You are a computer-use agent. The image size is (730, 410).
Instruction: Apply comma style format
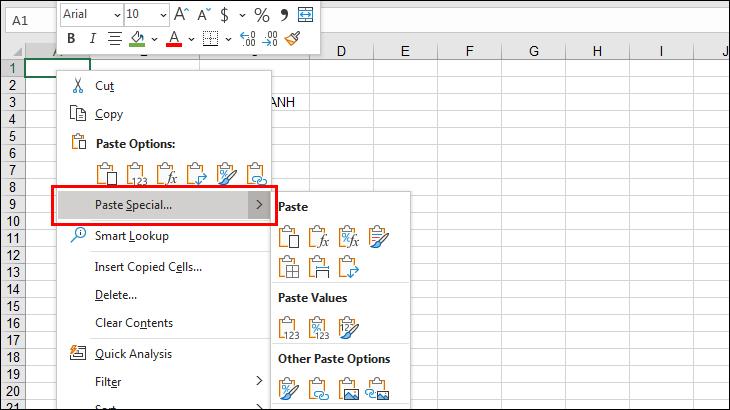284,15
